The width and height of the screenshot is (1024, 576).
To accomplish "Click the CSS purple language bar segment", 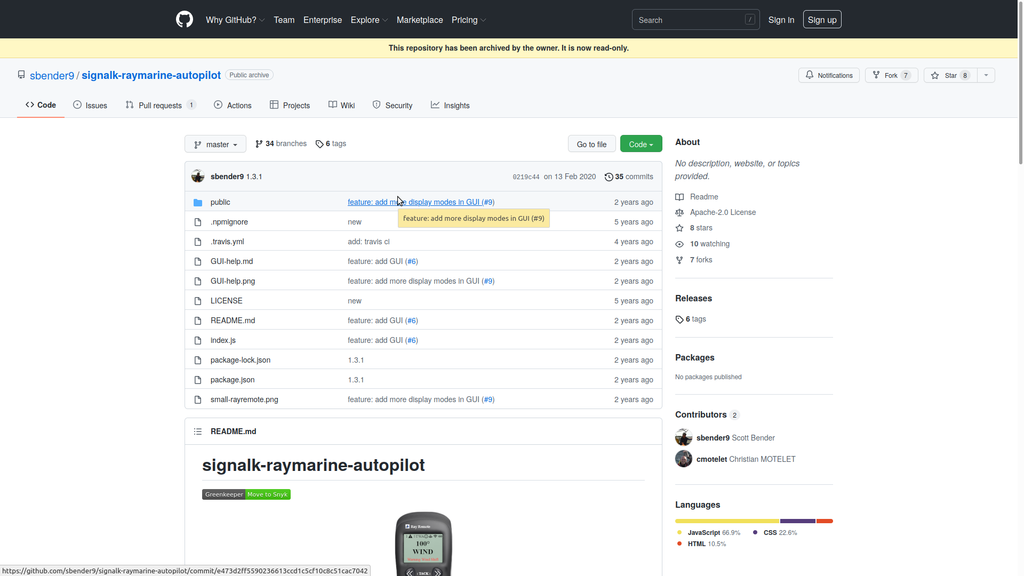I will (798, 521).
